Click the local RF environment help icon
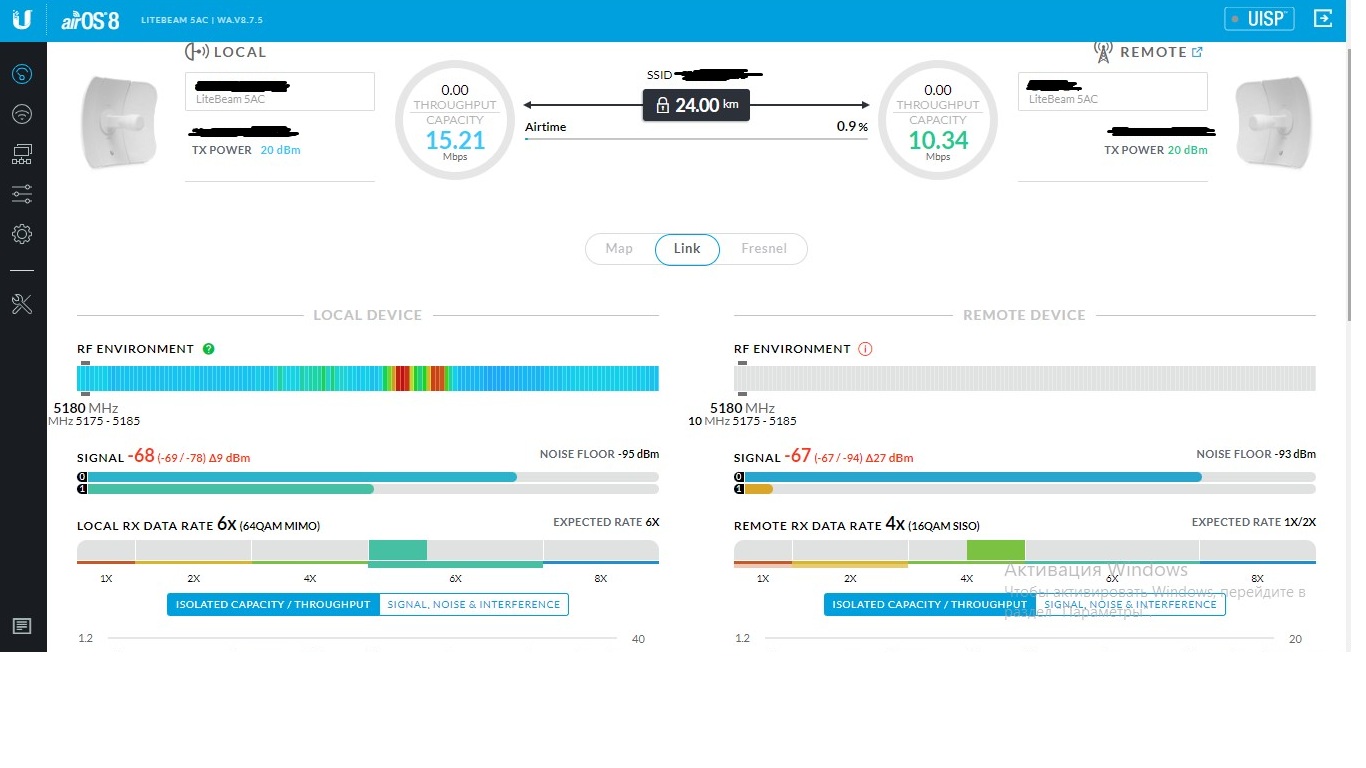Image resolution: width=1366 pixels, height=768 pixels. click(208, 349)
